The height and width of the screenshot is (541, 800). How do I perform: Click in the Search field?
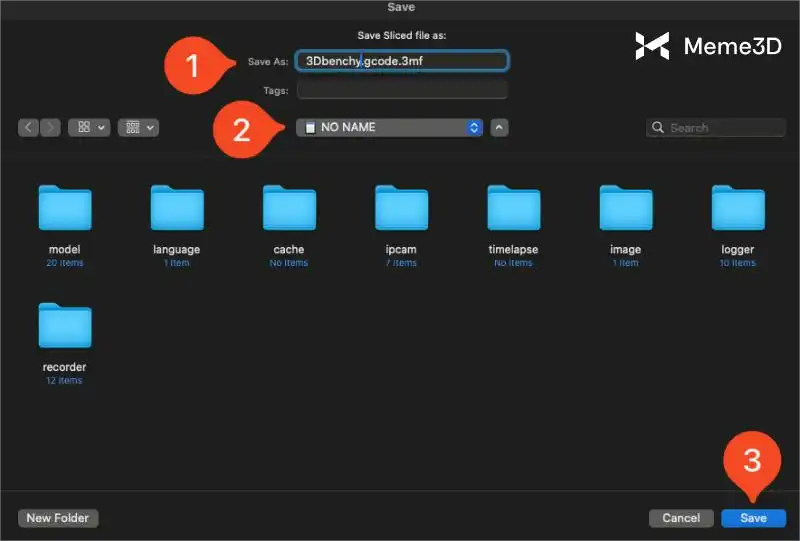coord(724,128)
